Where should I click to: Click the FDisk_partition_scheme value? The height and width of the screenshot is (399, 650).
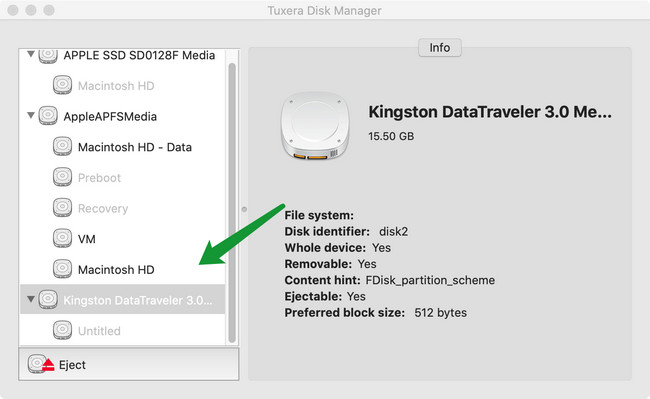[x=430, y=281]
